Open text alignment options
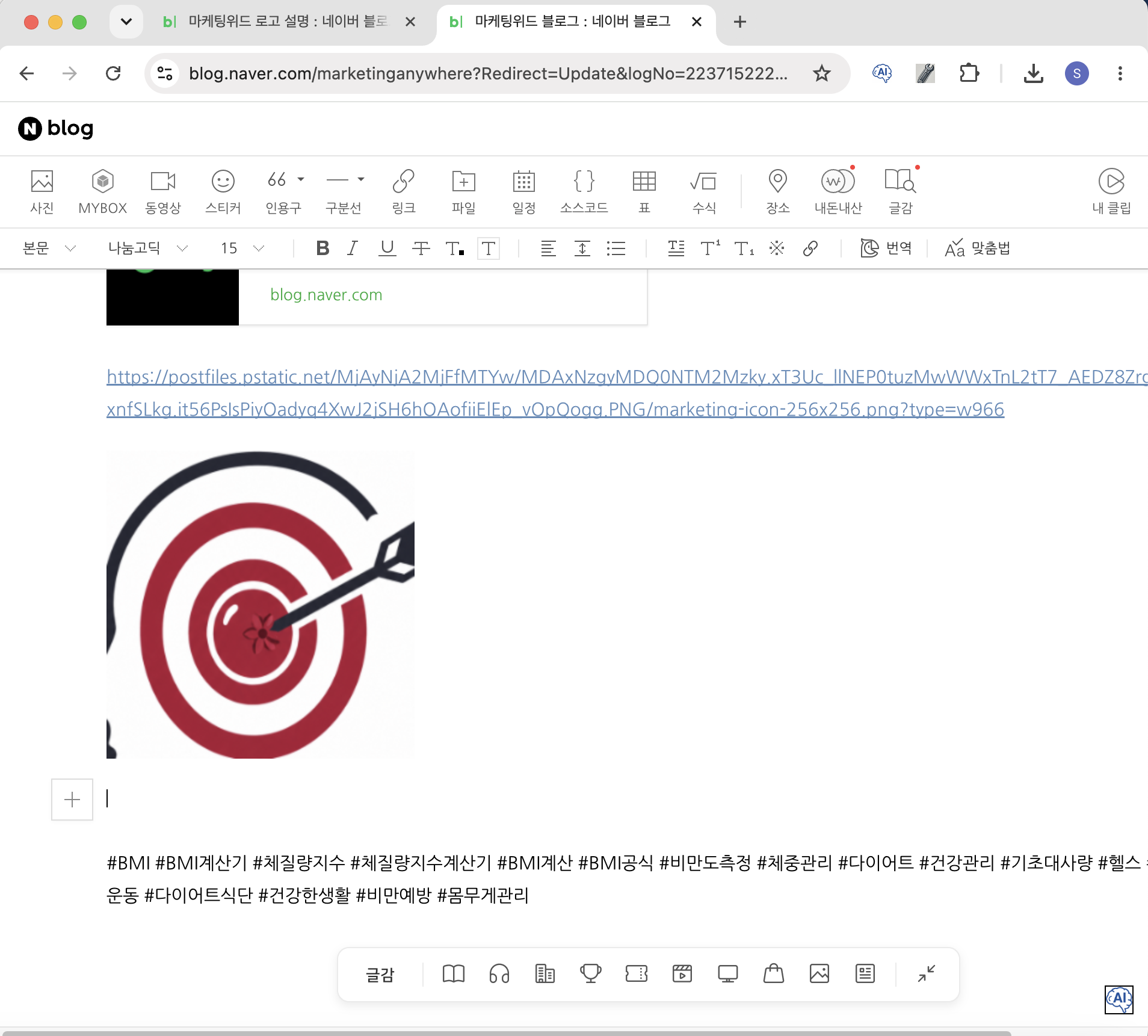The height and width of the screenshot is (1036, 1148). (548, 248)
